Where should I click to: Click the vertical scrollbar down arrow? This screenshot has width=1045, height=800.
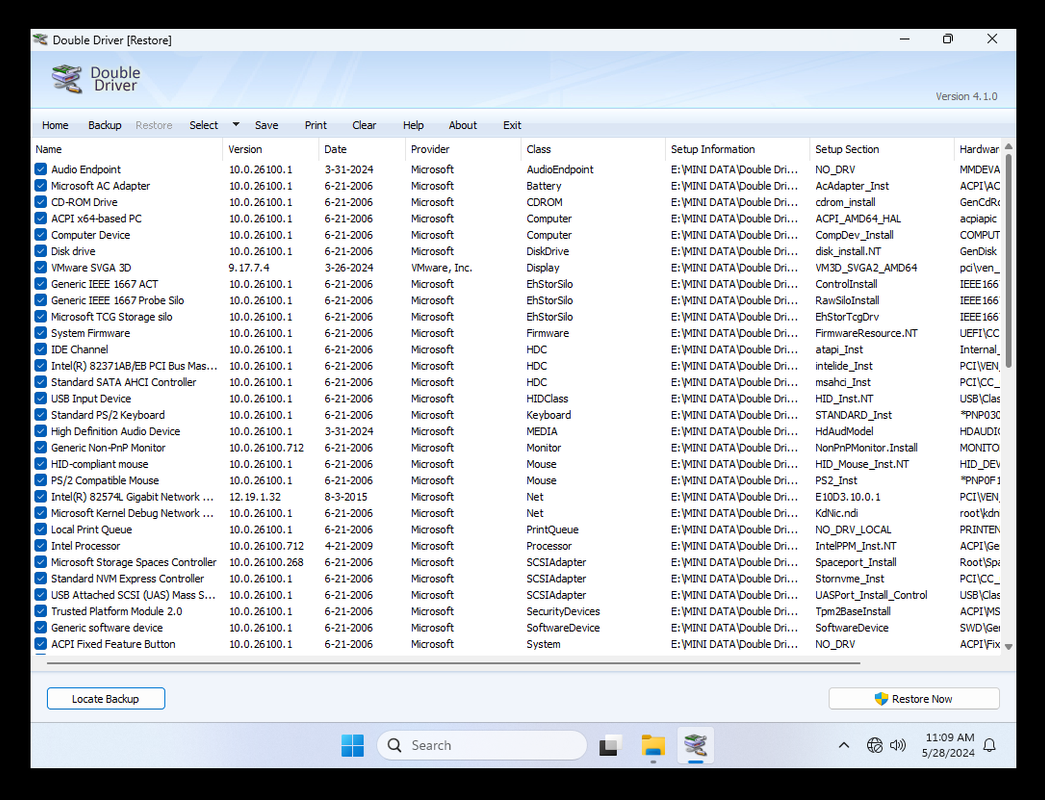pos(1008,647)
